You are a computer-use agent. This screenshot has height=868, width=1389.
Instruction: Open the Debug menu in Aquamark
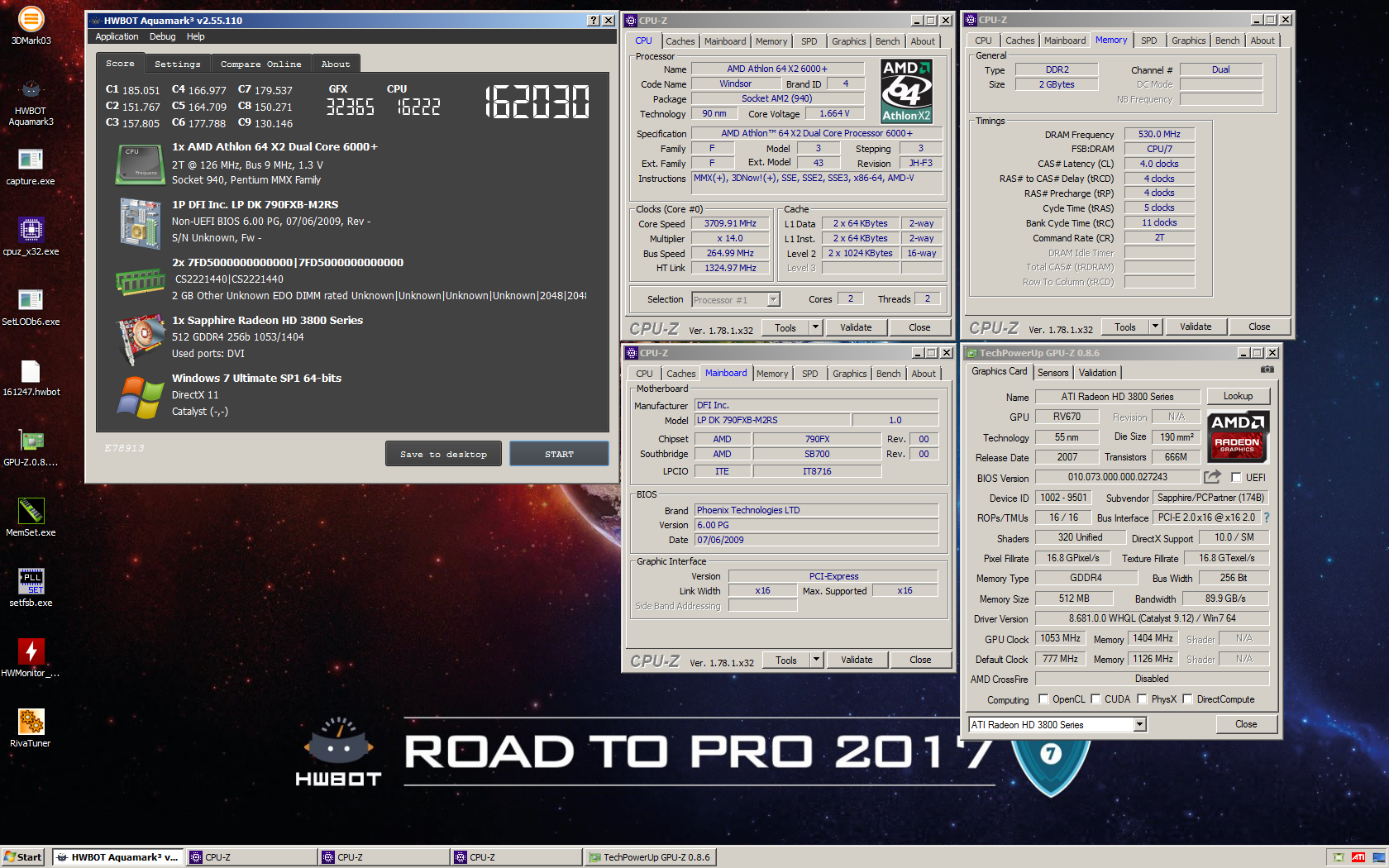click(x=162, y=36)
